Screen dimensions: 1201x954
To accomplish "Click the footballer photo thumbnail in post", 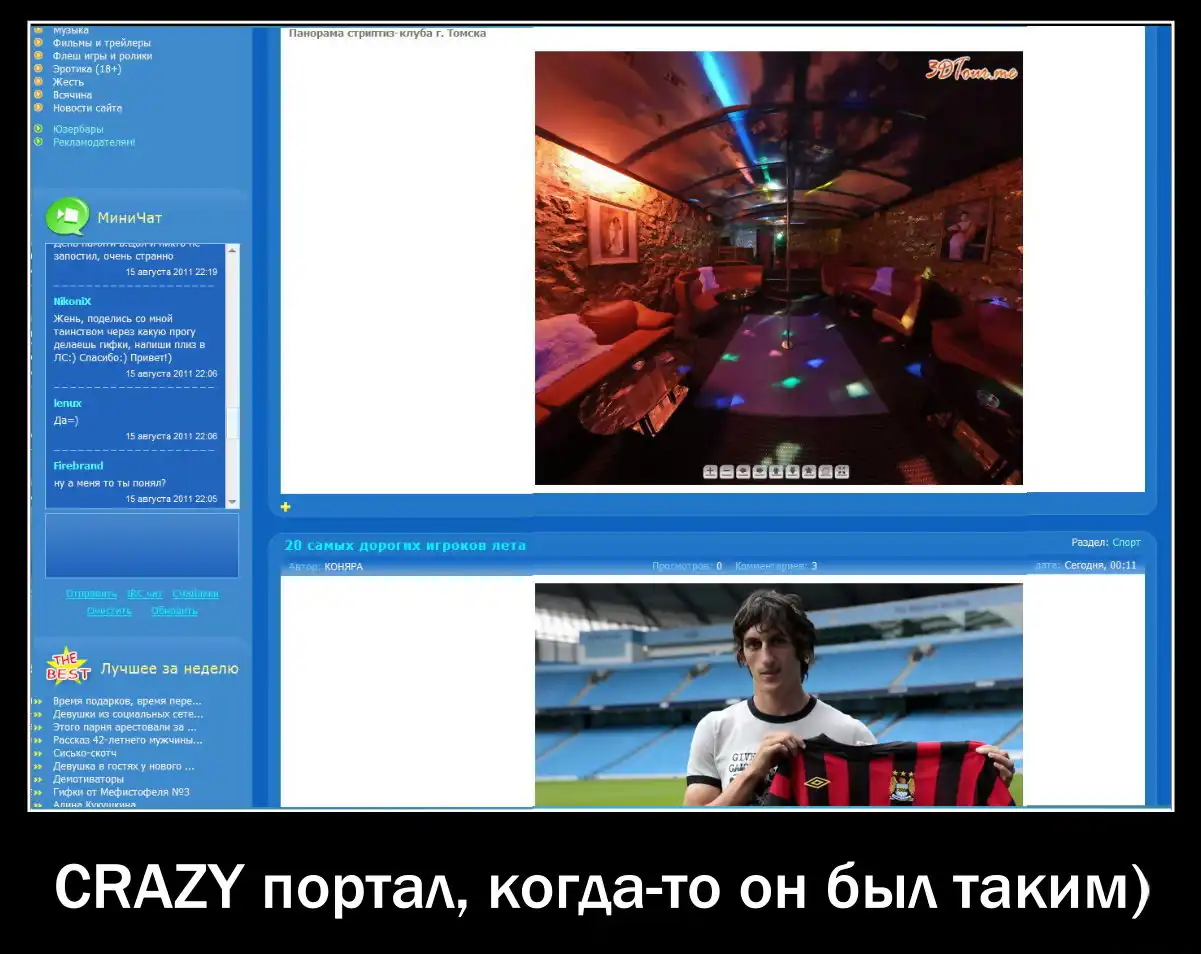I will (x=778, y=694).
